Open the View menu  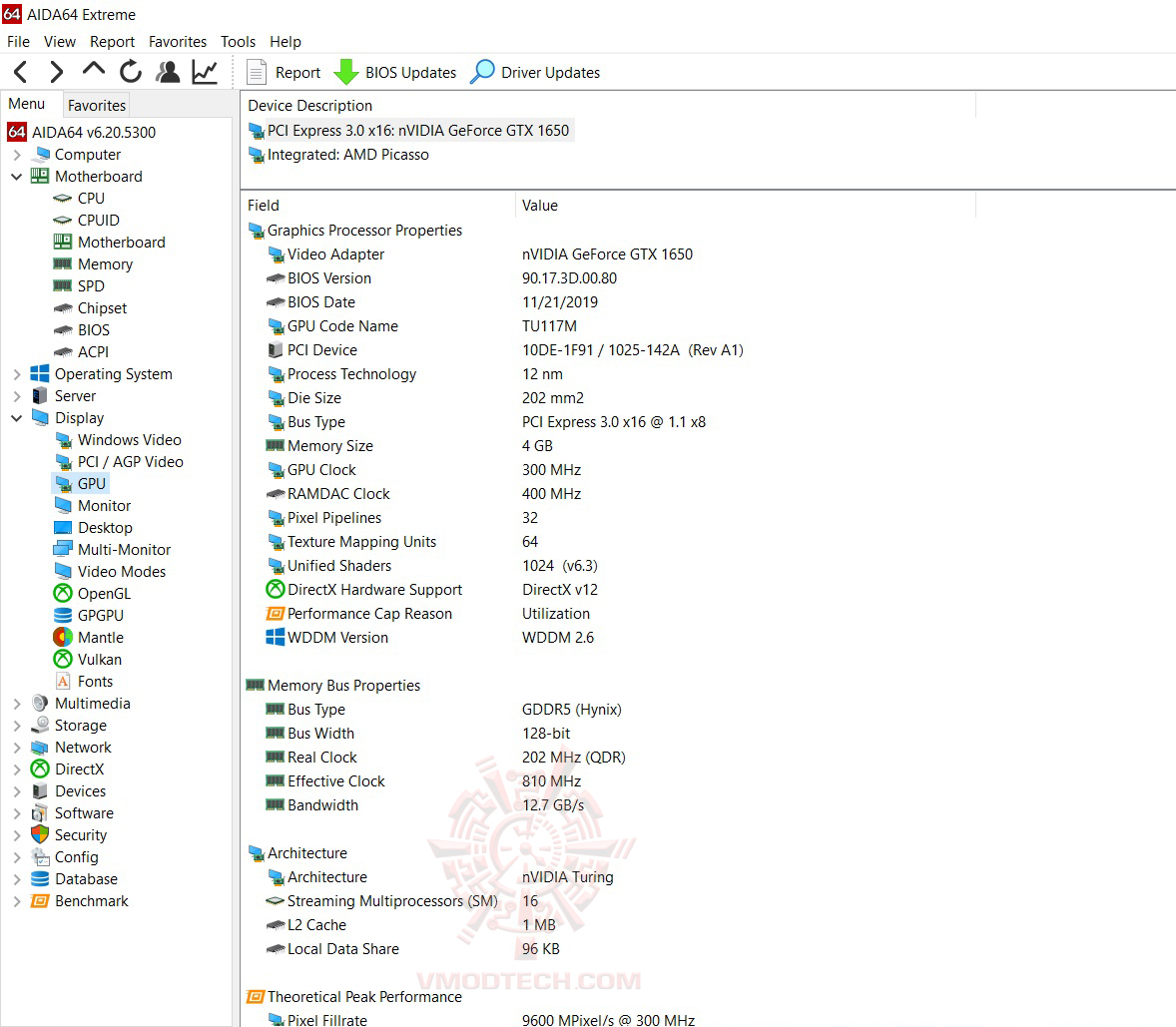click(x=59, y=41)
